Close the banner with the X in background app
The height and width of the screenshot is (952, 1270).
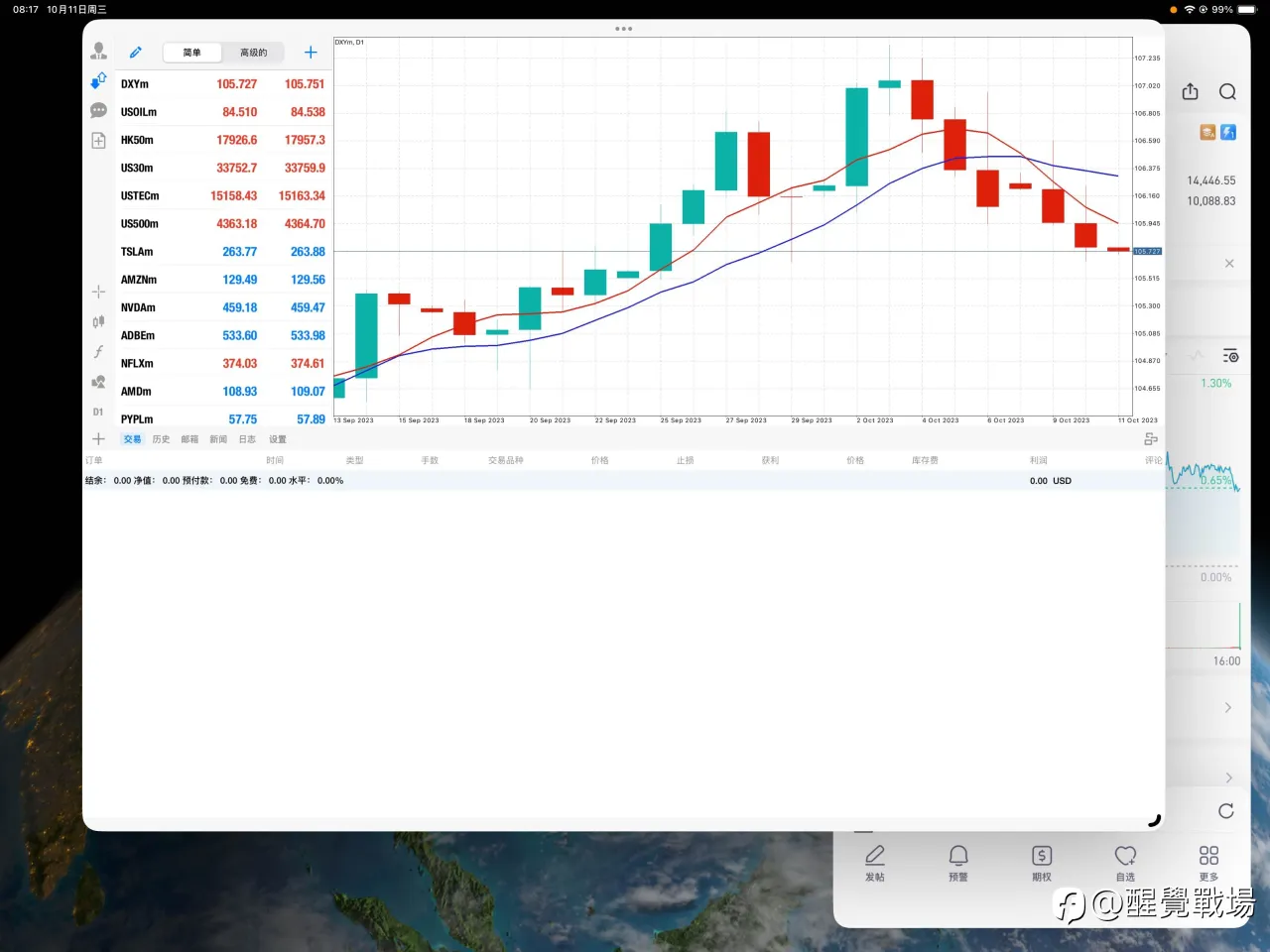(1229, 264)
